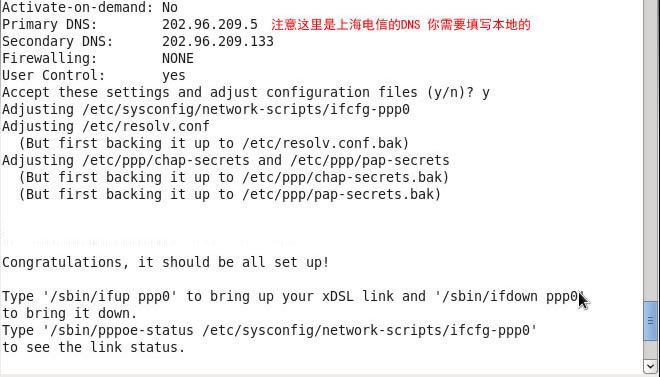
Task: Click the /etc/ppp/pap-secrets.bak backup path
Action: (338, 194)
